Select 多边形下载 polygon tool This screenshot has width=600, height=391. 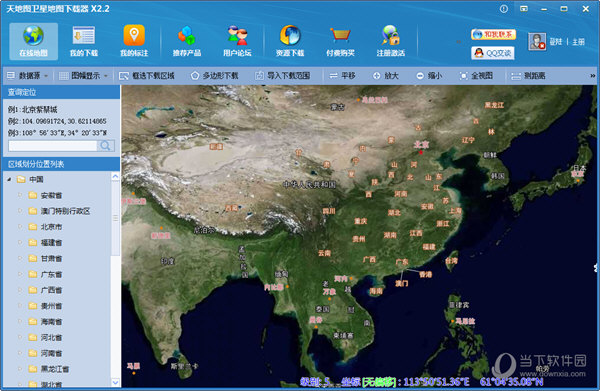[x=214, y=76]
